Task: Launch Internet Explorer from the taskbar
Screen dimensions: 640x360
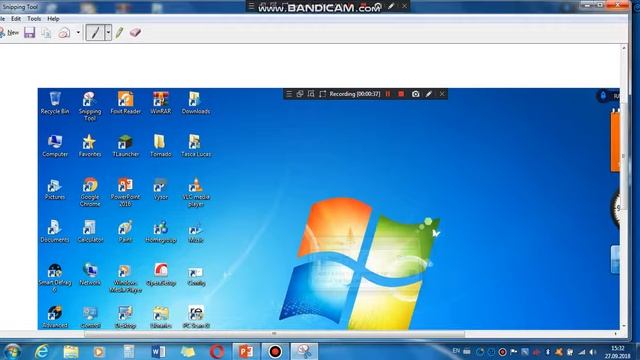Action: 42,351
